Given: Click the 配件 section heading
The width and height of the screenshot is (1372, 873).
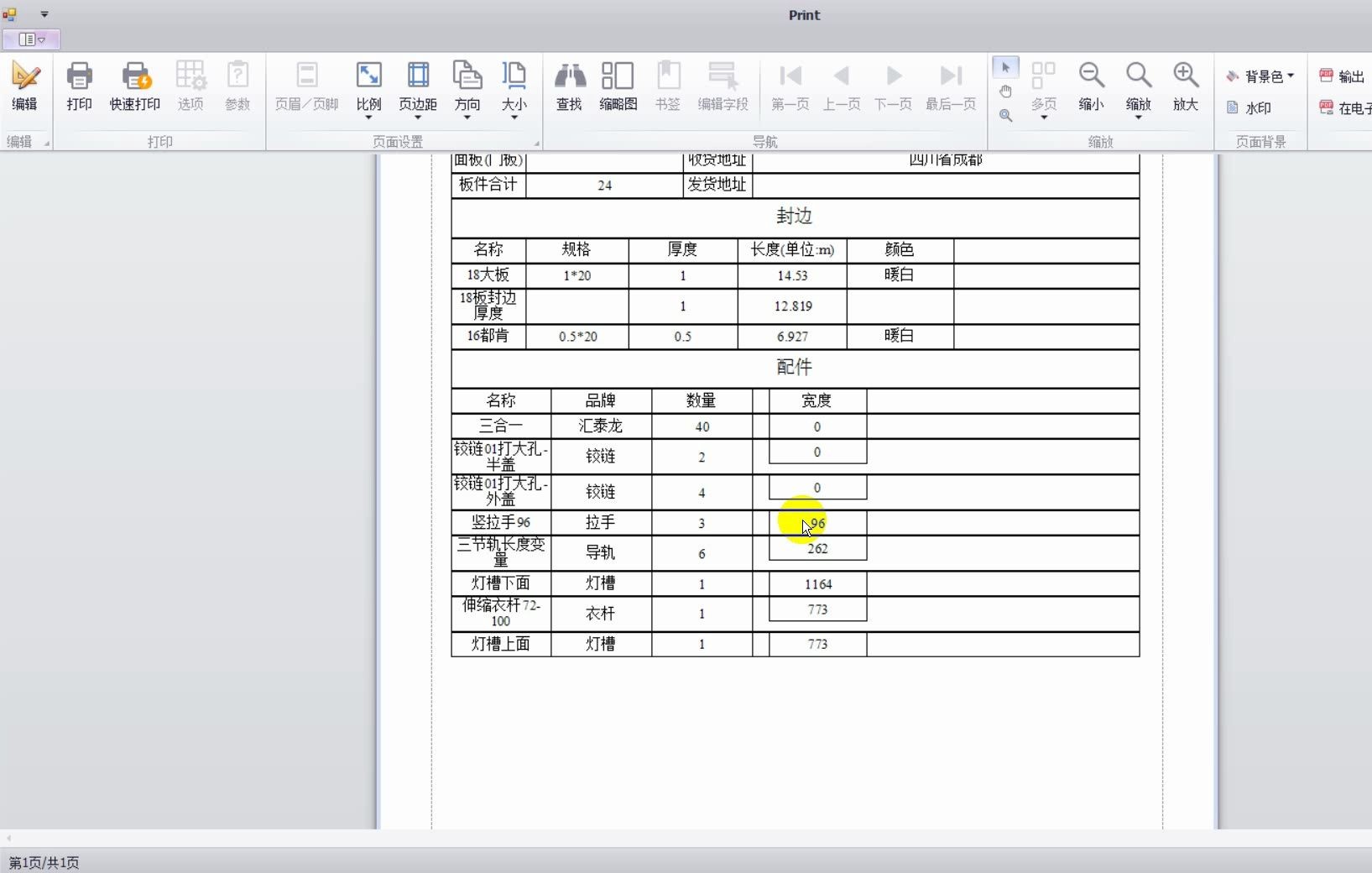Looking at the screenshot, I should click(794, 367).
